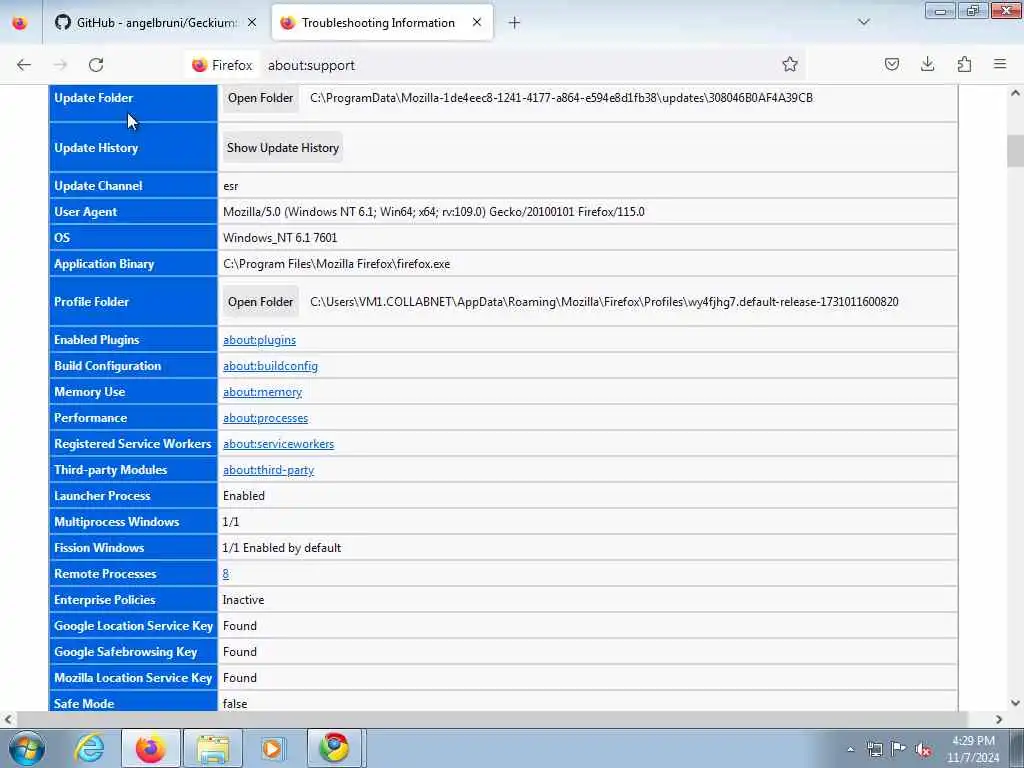Screen dimensions: 1024x768
Task: Switch to the GitHub angelbruni/Geckium tab
Action: click(156, 23)
